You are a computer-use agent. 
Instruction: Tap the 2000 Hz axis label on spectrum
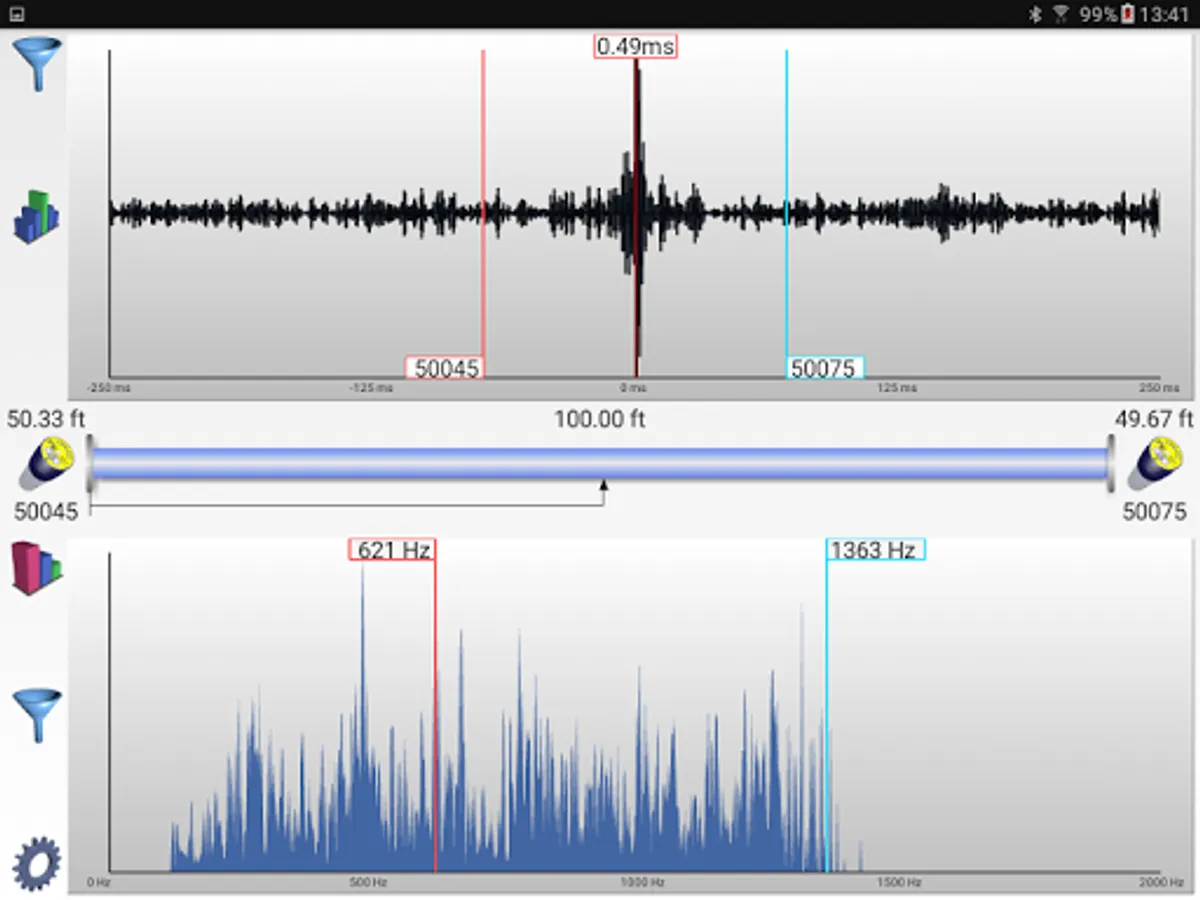(1161, 883)
